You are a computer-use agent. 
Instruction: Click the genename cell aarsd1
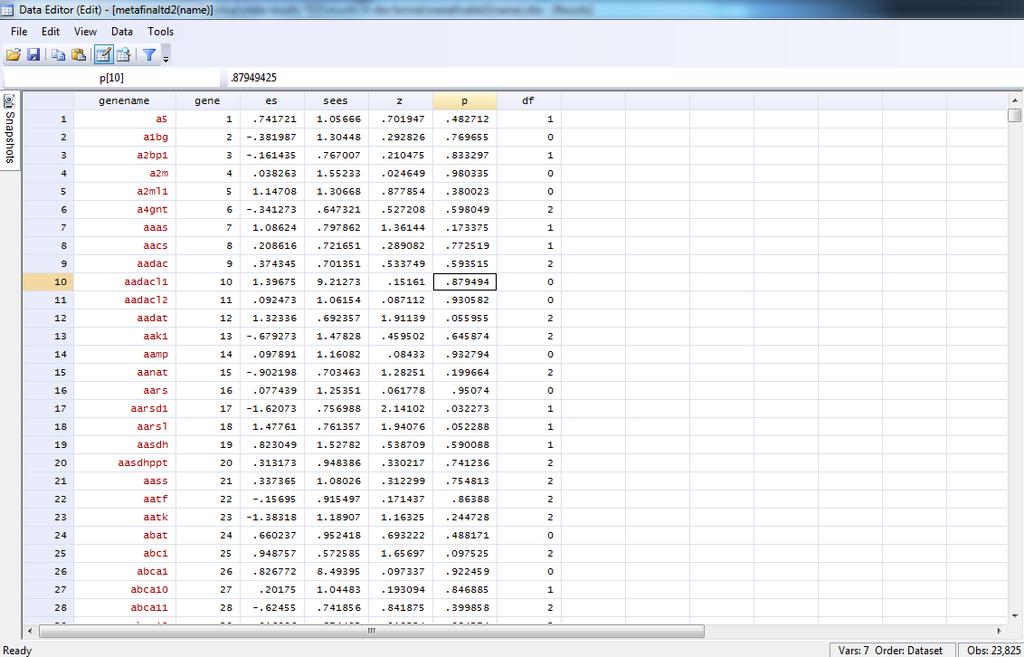[x=125, y=409]
